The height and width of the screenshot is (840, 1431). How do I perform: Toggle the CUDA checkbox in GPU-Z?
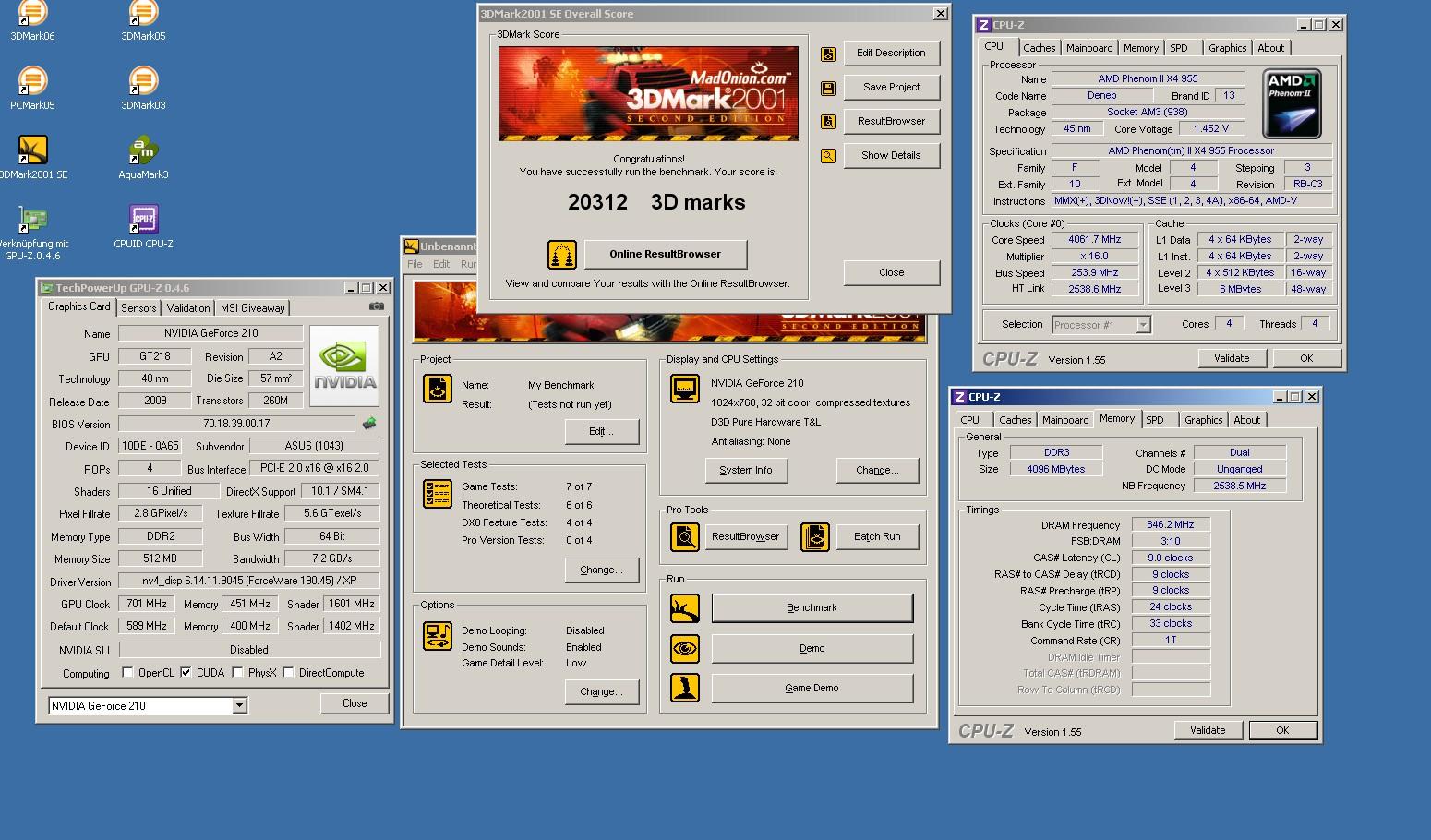tap(186, 673)
